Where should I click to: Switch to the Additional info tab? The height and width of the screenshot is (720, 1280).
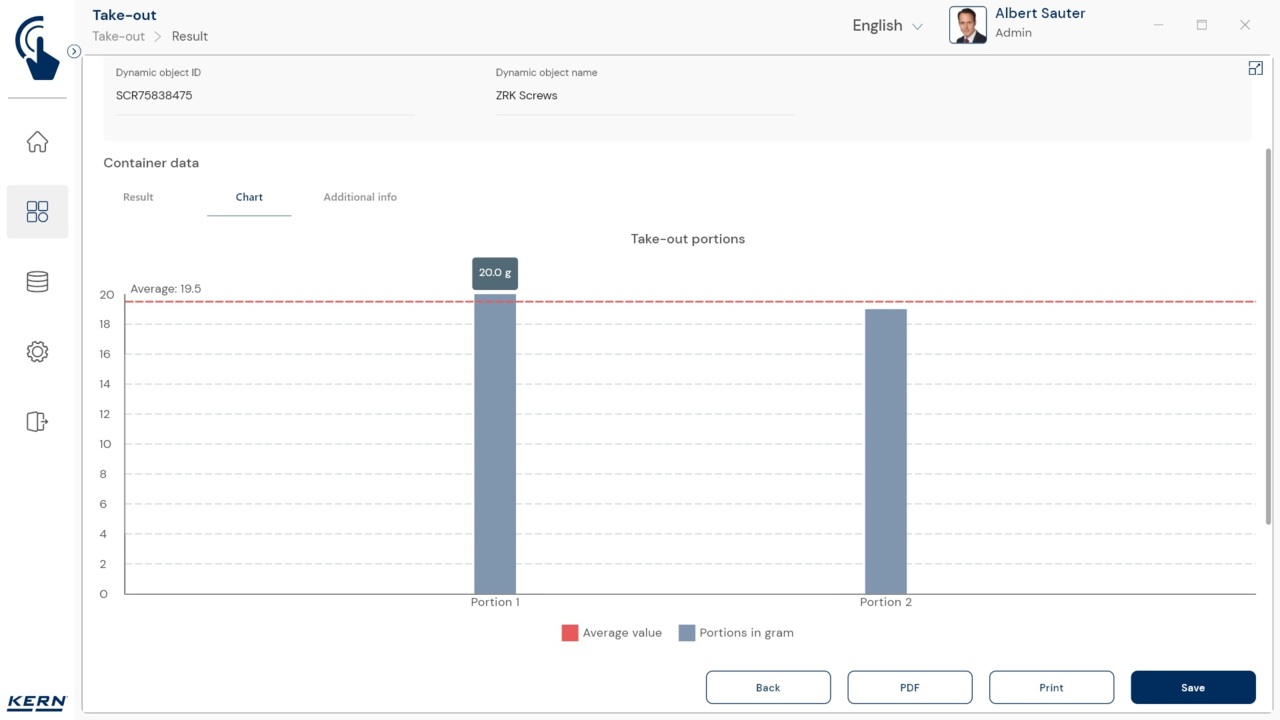point(360,197)
